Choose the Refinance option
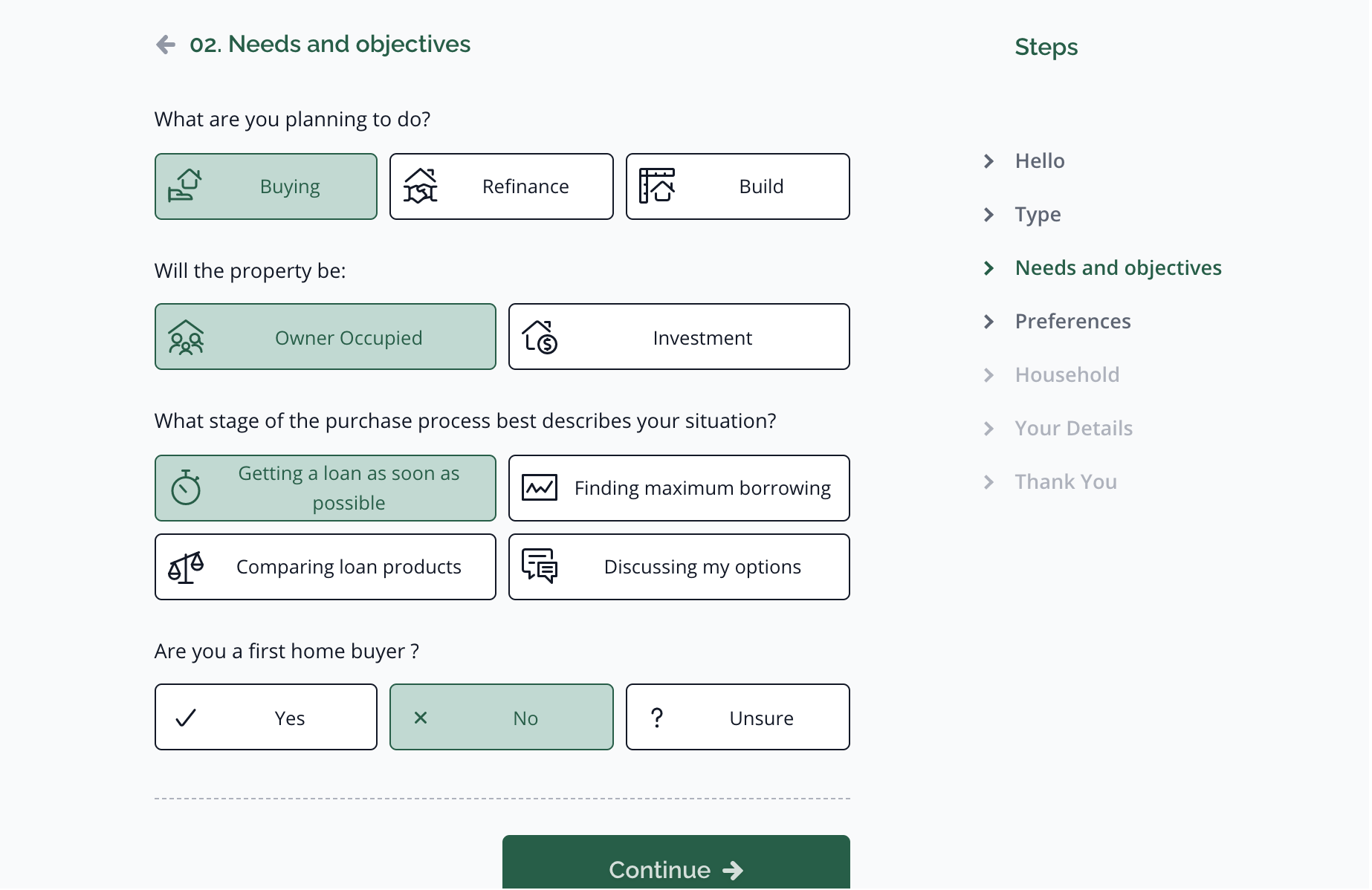This screenshot has width=1372, height=890. point(502,186)
